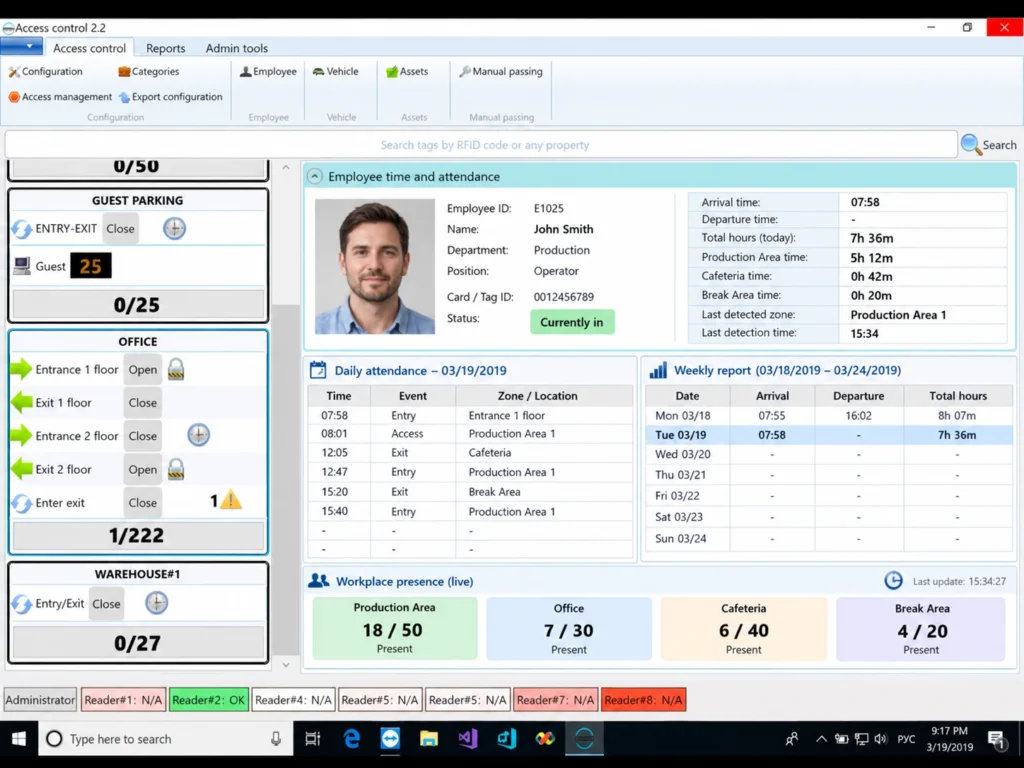The width and height of the screenshot is (1024, 768).
Task: Open Configuration from the ribbon
Action: point(46,71)
